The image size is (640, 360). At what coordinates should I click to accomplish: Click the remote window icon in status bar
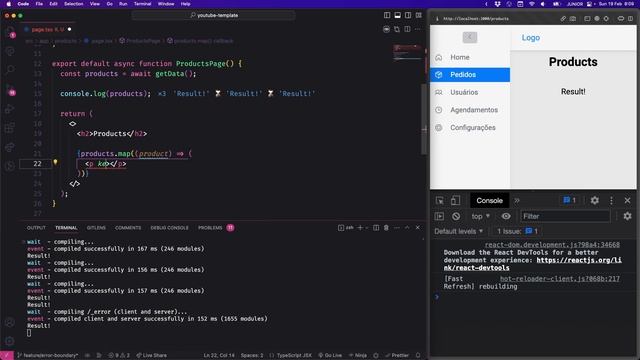(x=7, y=356)
